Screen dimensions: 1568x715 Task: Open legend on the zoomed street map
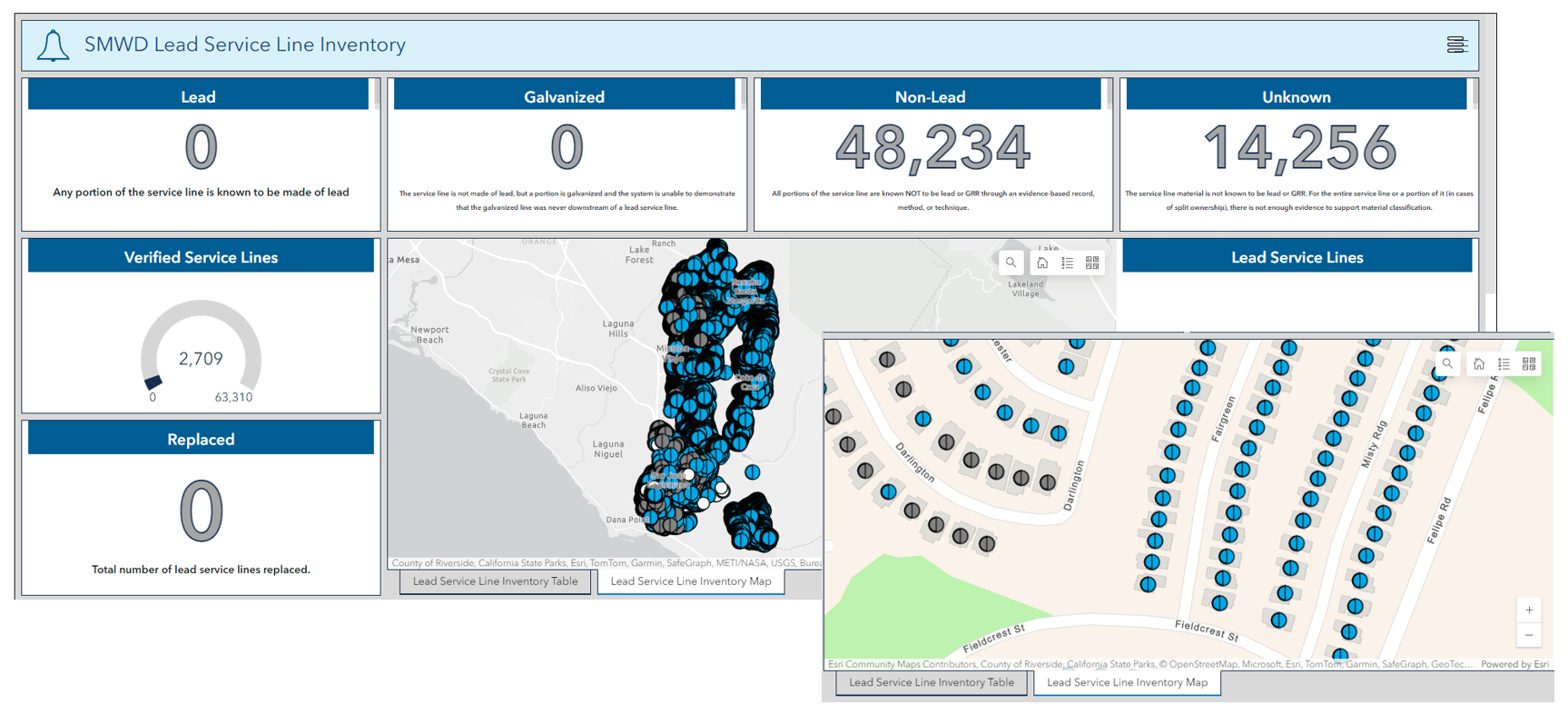pyautogui.click(x=1504, y=363)
